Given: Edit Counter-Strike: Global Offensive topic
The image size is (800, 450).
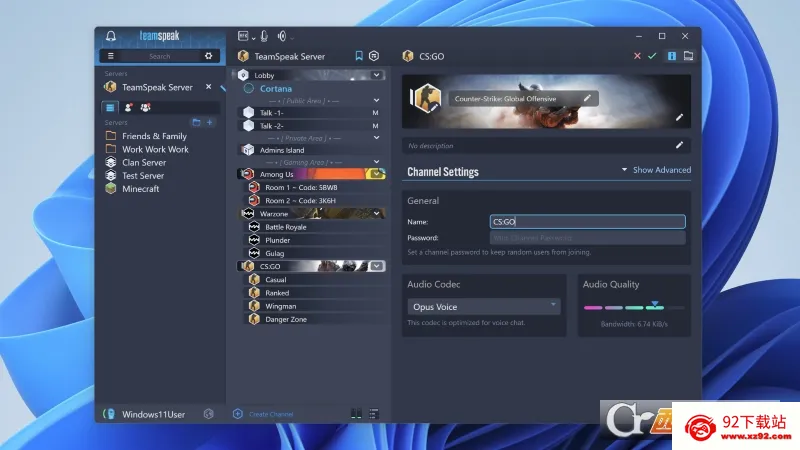Looking at the screenshot, I should (x=587, y=98).
